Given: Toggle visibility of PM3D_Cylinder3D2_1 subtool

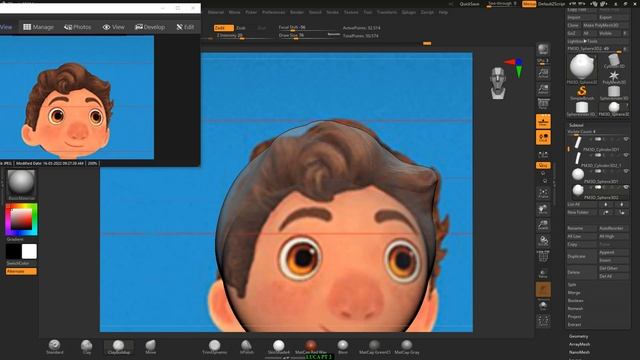Looking at the screenshot, I should pos(626,156).
